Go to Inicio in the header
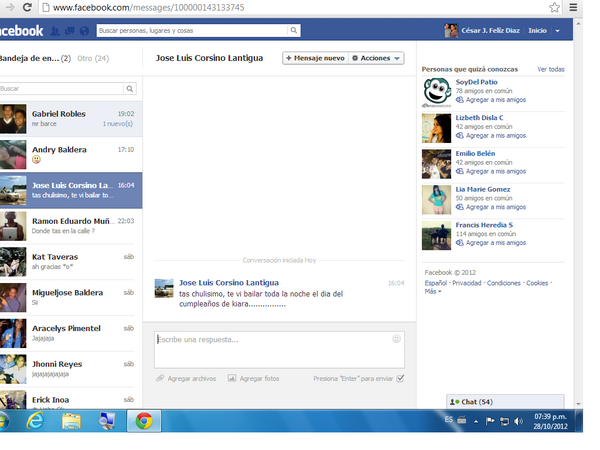 pyautogui.click(x=537, y=31)
